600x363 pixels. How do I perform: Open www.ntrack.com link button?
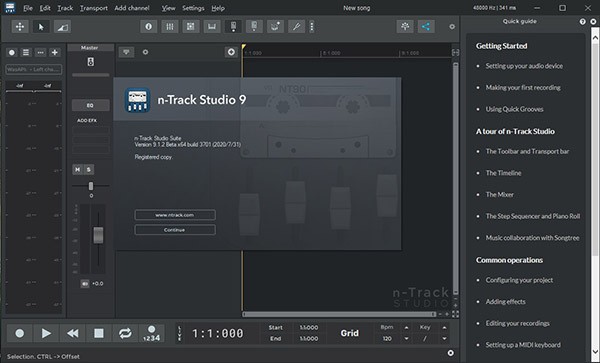click(175, 215)
